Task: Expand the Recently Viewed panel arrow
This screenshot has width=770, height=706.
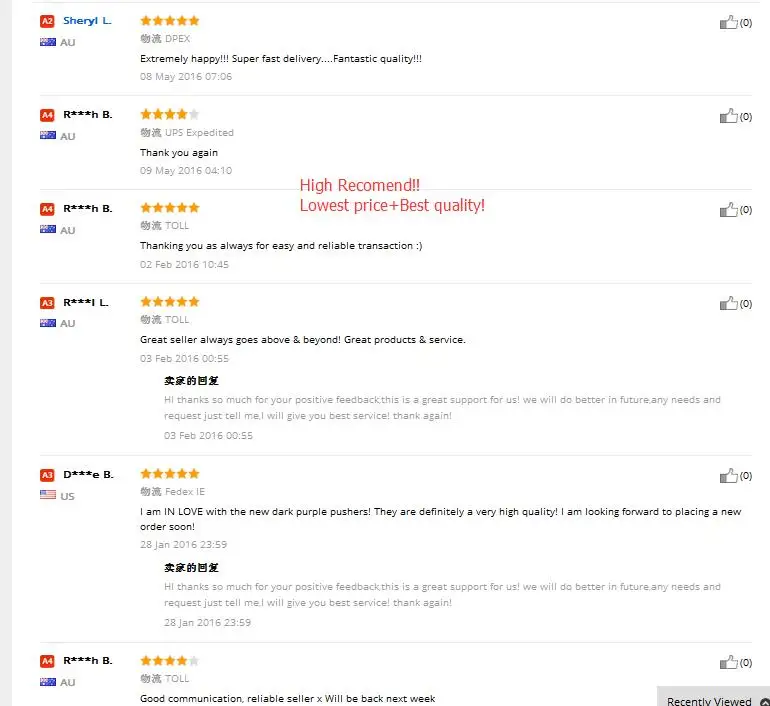Action: point(762,701)
